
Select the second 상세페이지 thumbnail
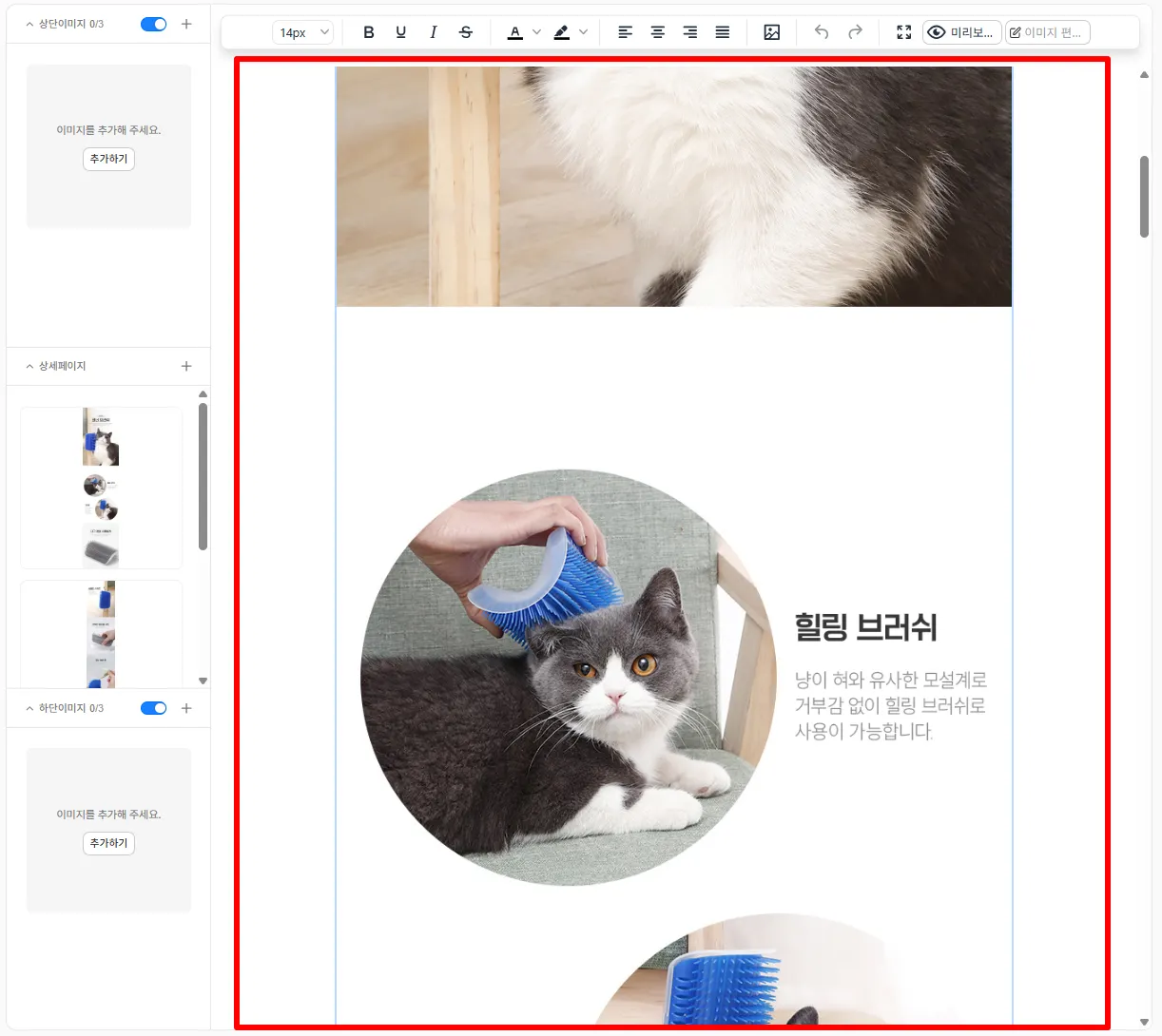click(x=101, y=634)
